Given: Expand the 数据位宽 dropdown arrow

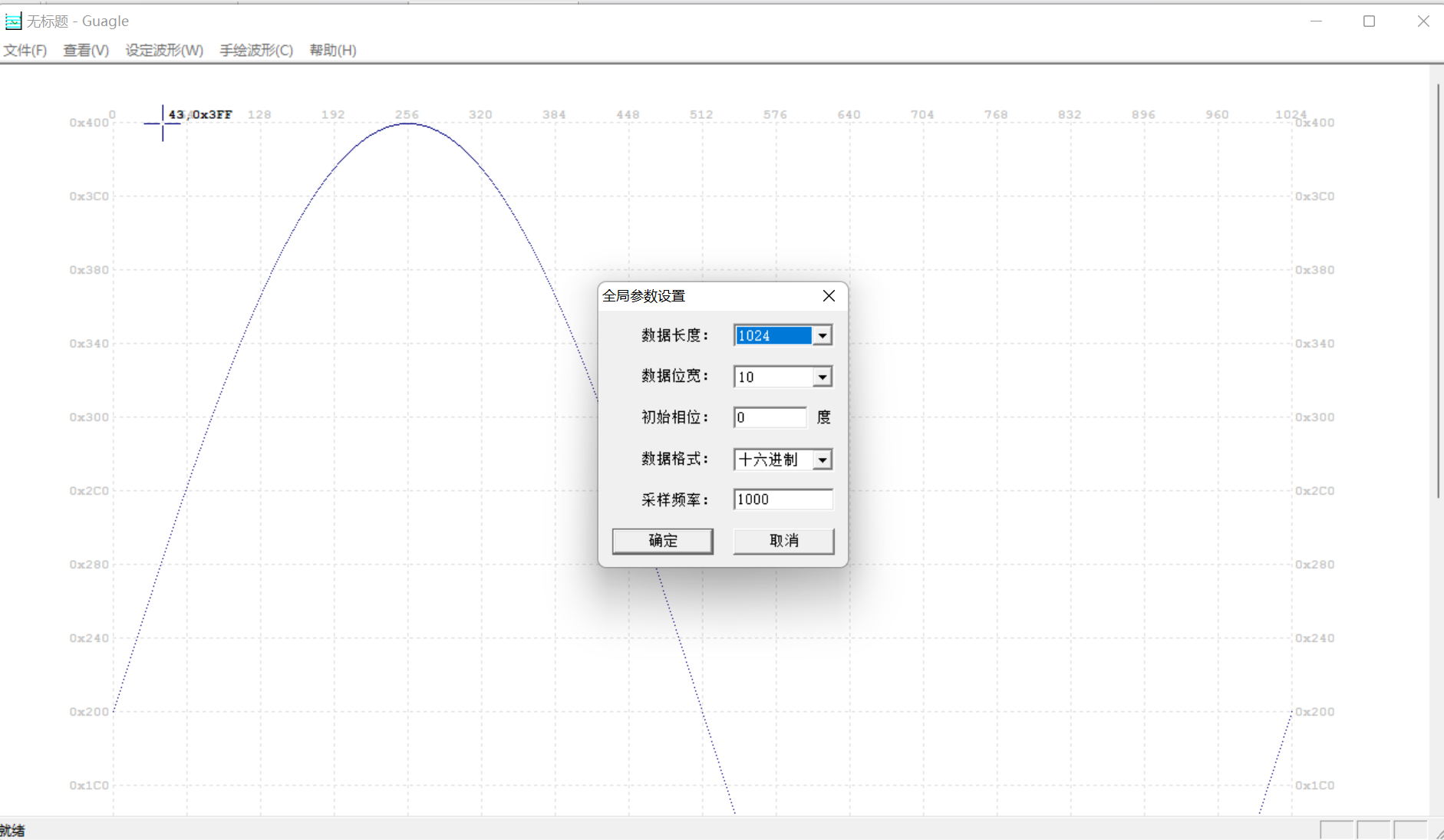Looking at the screenshot, I should [x=822, y=377].
